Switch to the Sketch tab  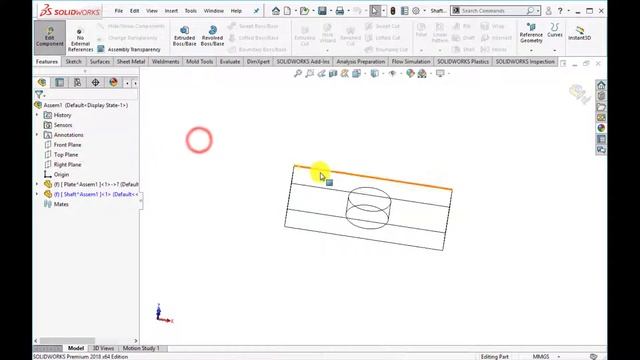click(74, 62)
